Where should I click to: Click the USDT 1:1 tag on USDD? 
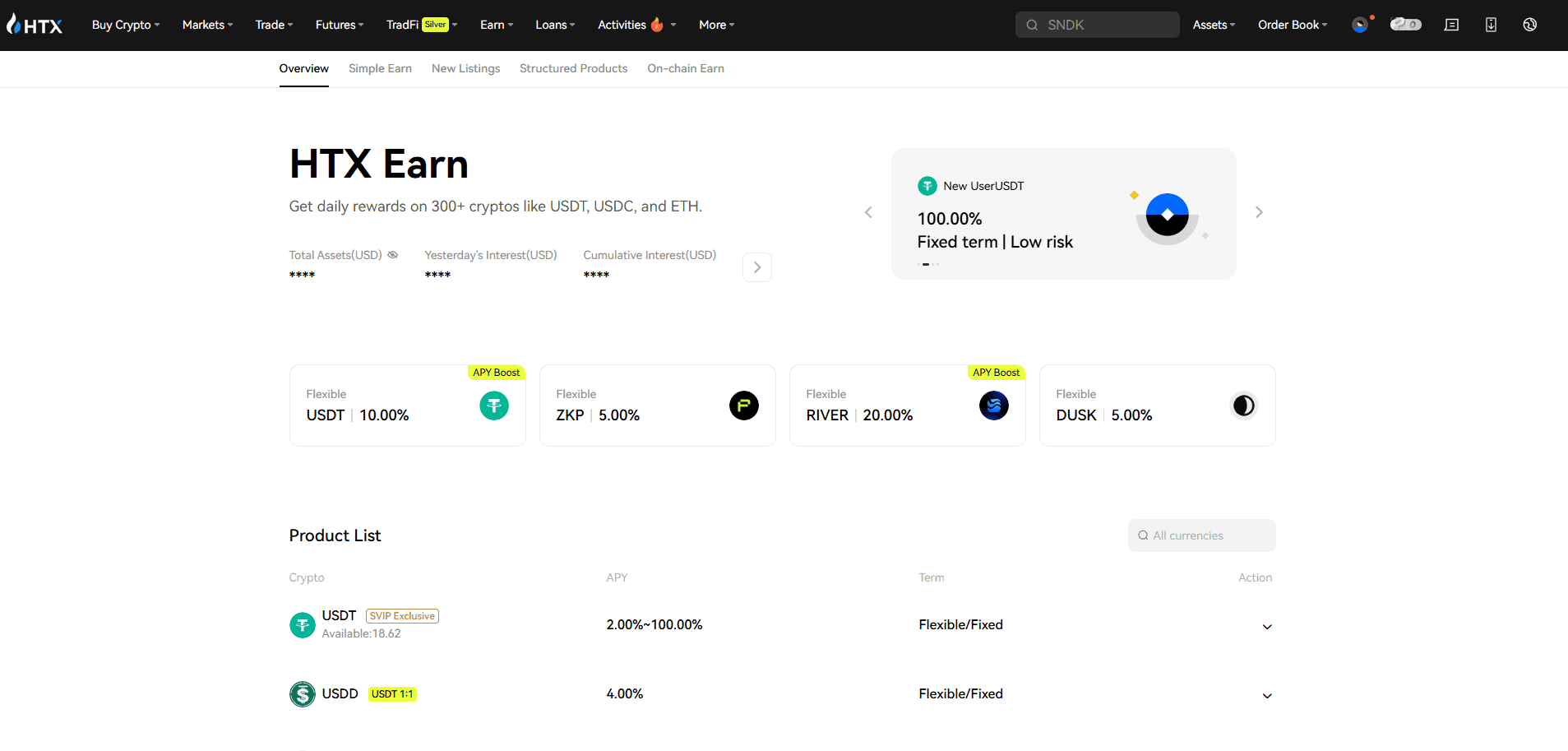coord(392,694)
